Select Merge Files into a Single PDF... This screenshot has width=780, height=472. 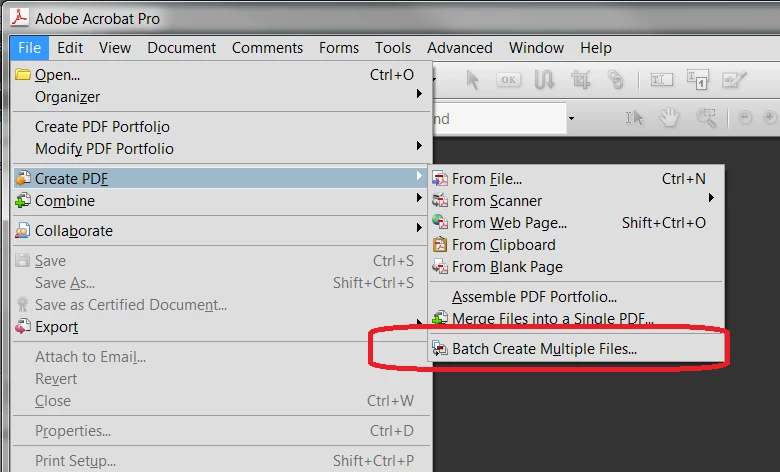[x=576, y=317]
